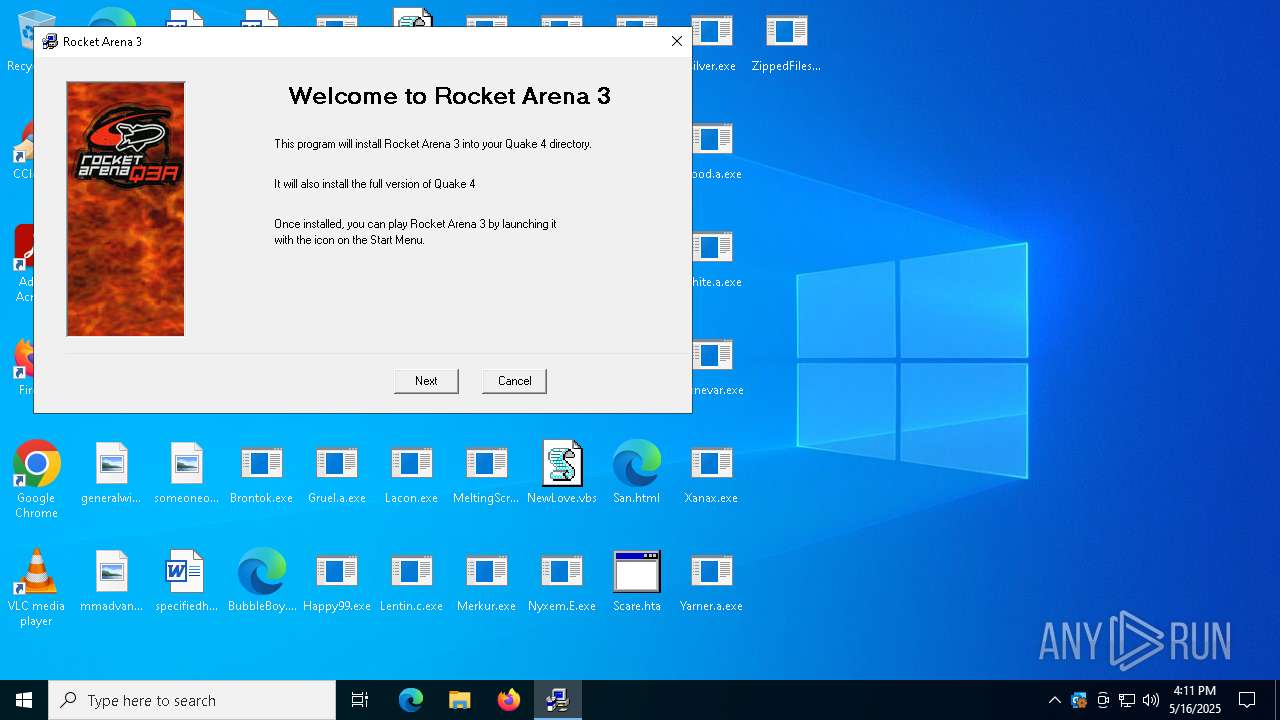
Task: Open the network tray icon
Action: 1127,700
